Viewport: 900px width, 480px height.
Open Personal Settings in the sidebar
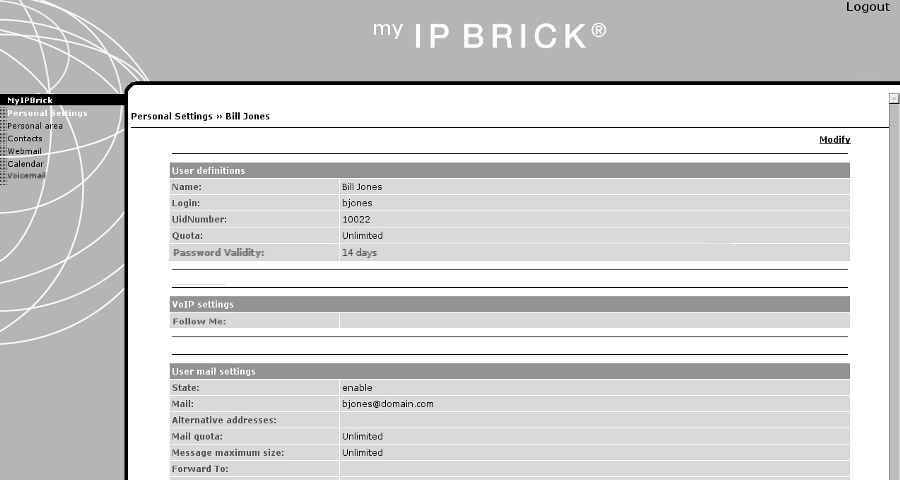click(x=47, y=113)
